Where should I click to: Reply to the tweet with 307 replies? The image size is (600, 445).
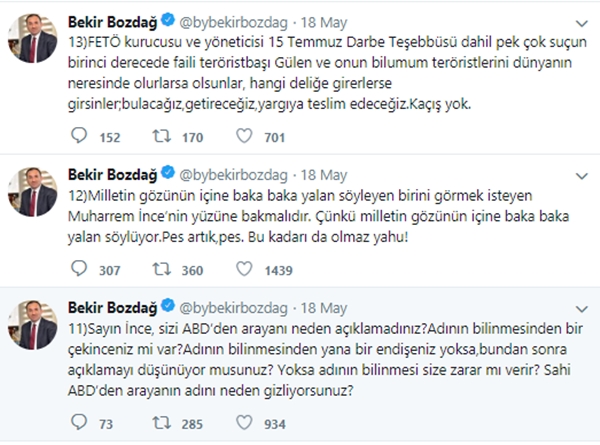coord(85,268)
